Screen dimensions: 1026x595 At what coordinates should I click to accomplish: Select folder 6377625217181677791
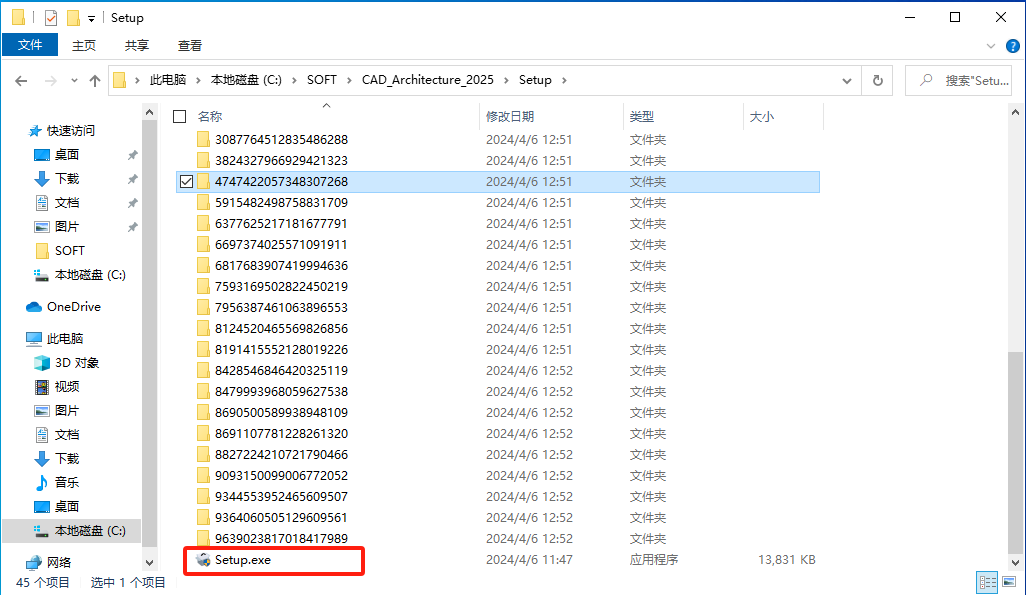click(x=281, y=223)
